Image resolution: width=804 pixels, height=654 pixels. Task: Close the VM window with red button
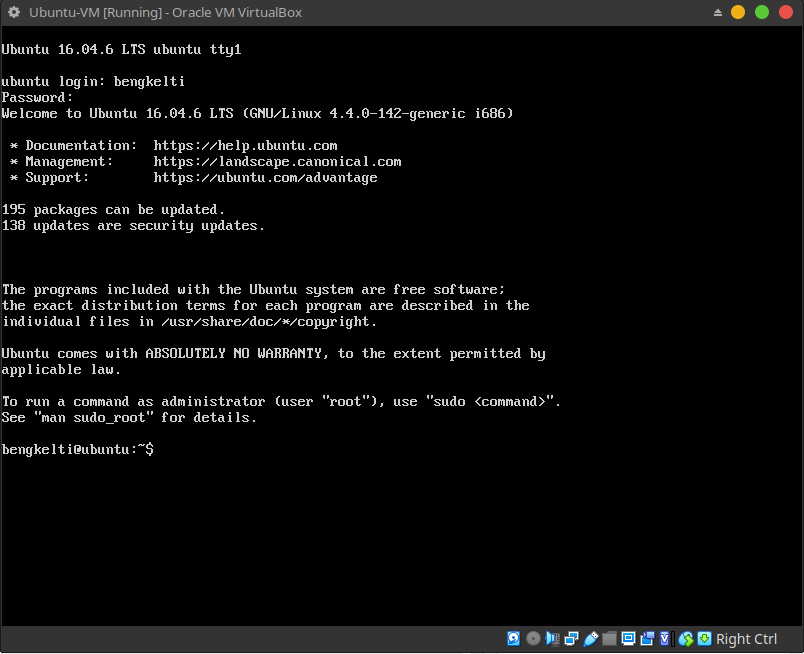coord(786,12)
